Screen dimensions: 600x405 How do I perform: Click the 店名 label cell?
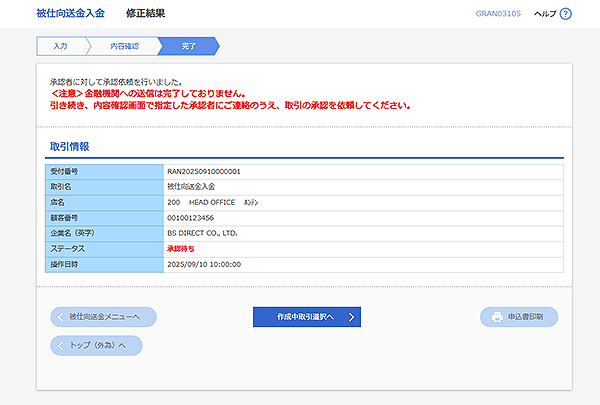104,202
